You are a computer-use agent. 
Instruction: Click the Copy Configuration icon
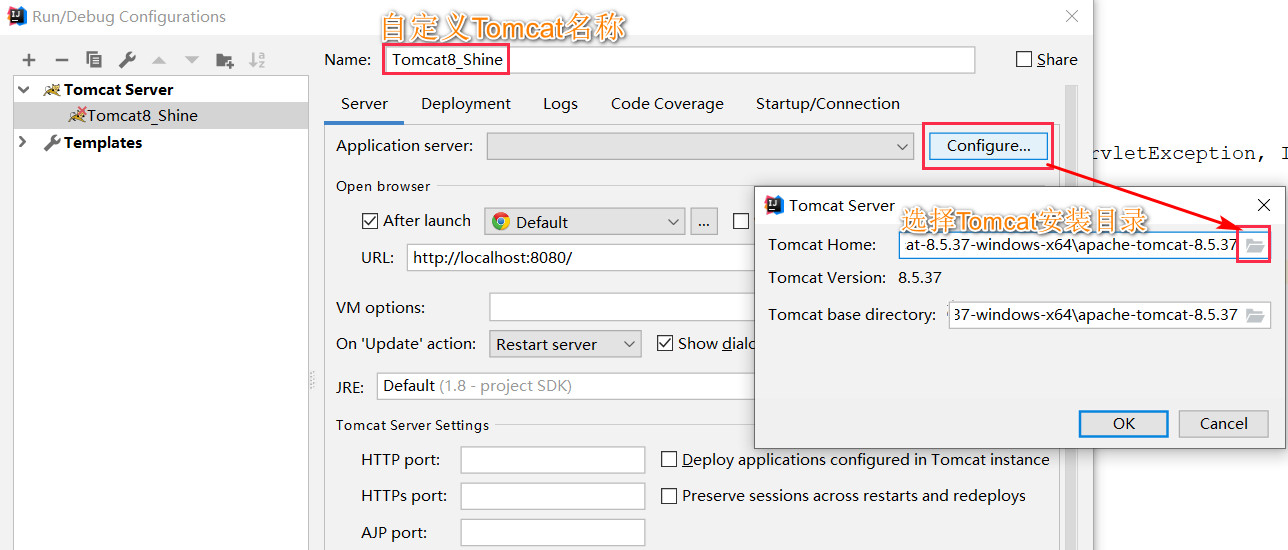94,60
